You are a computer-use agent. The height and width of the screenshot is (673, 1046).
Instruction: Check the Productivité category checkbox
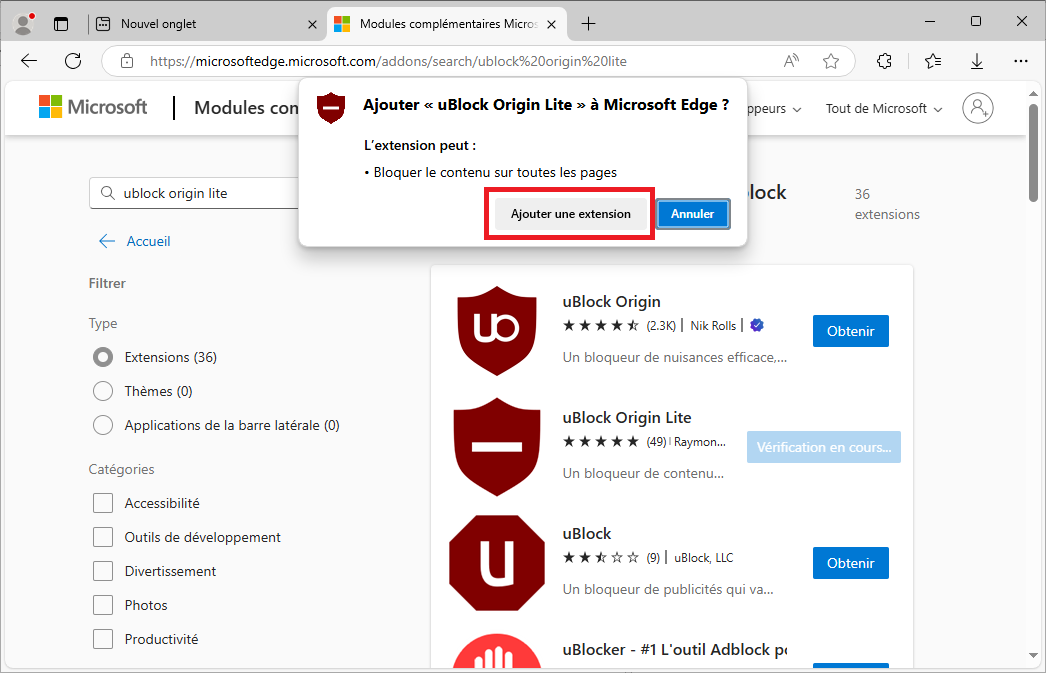(103, 639)
